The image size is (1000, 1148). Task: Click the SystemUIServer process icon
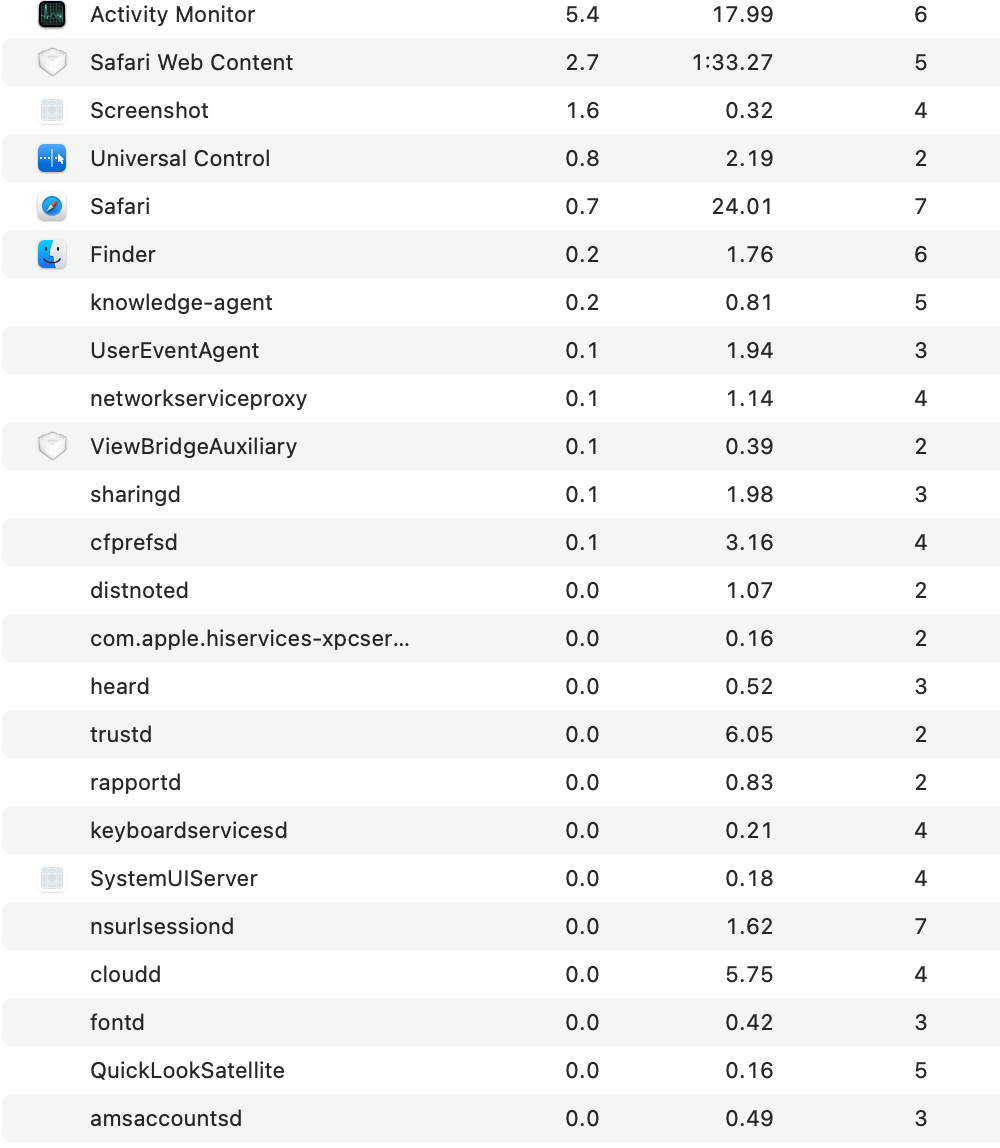pyautogui.click(x=52, y=878)
